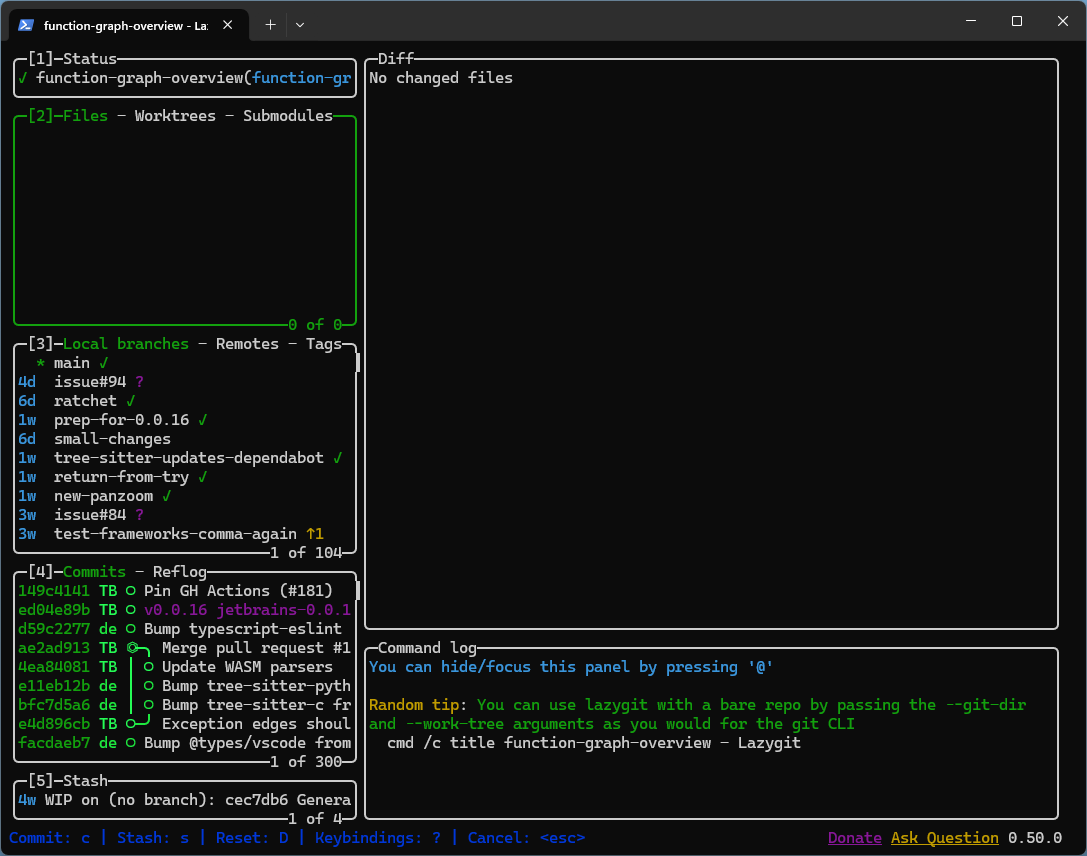Screen dimensions: 1087x856
Task: Click the Donate link
Action: pos(855,838)
